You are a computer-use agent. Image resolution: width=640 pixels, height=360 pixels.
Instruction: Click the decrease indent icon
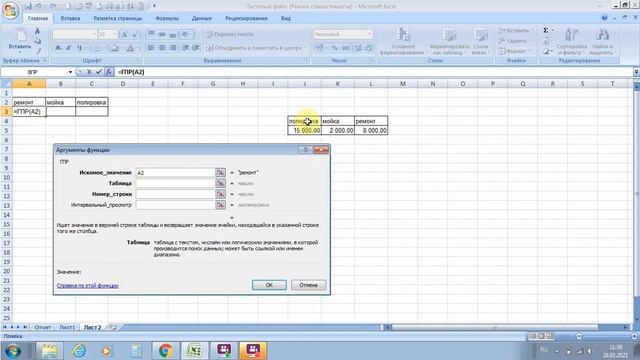pyautogui.click(x=186, y=48)
